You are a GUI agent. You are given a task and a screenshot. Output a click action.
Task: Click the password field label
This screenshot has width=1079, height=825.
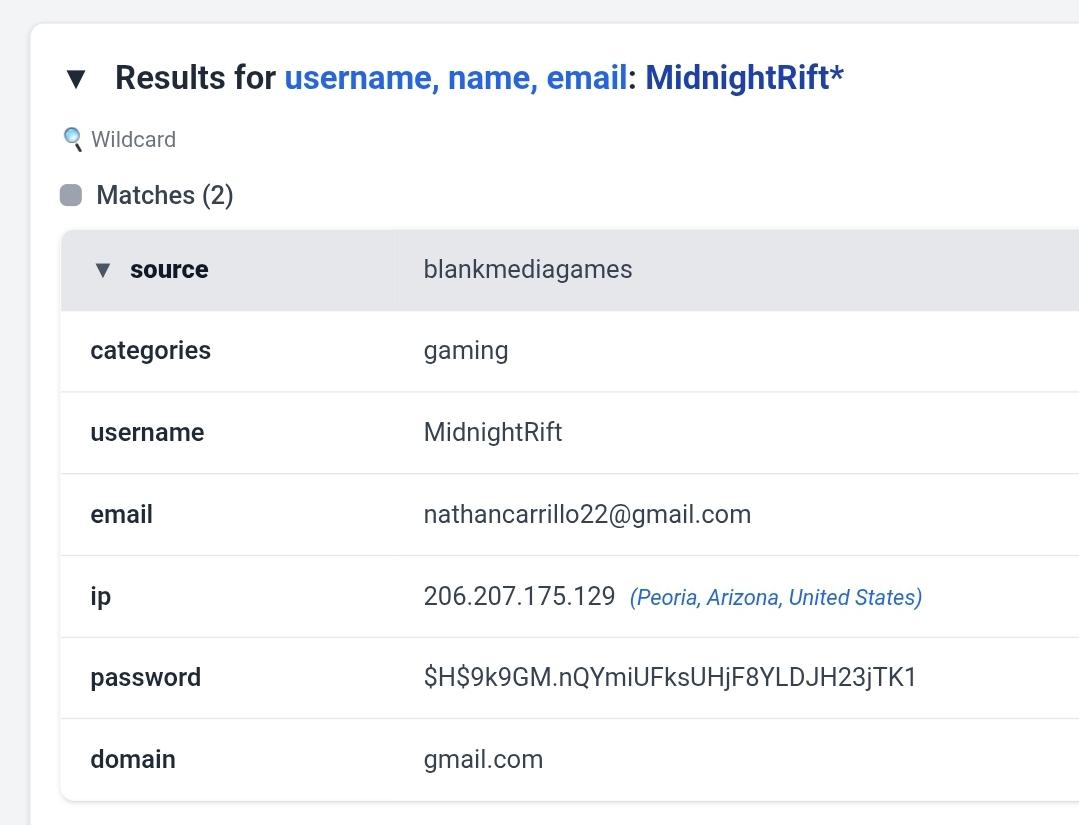pos(145,678)
